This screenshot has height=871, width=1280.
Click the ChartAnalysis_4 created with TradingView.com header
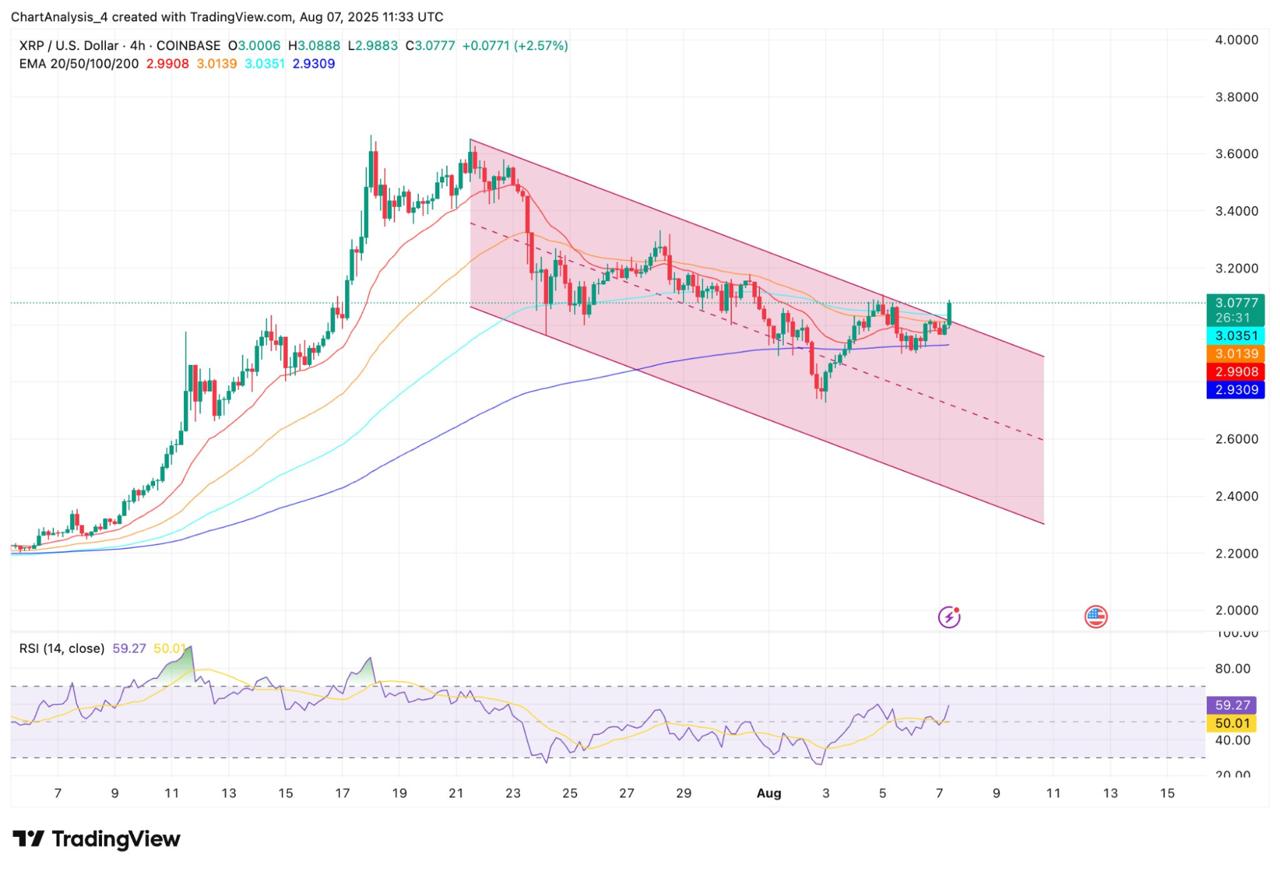227,17
